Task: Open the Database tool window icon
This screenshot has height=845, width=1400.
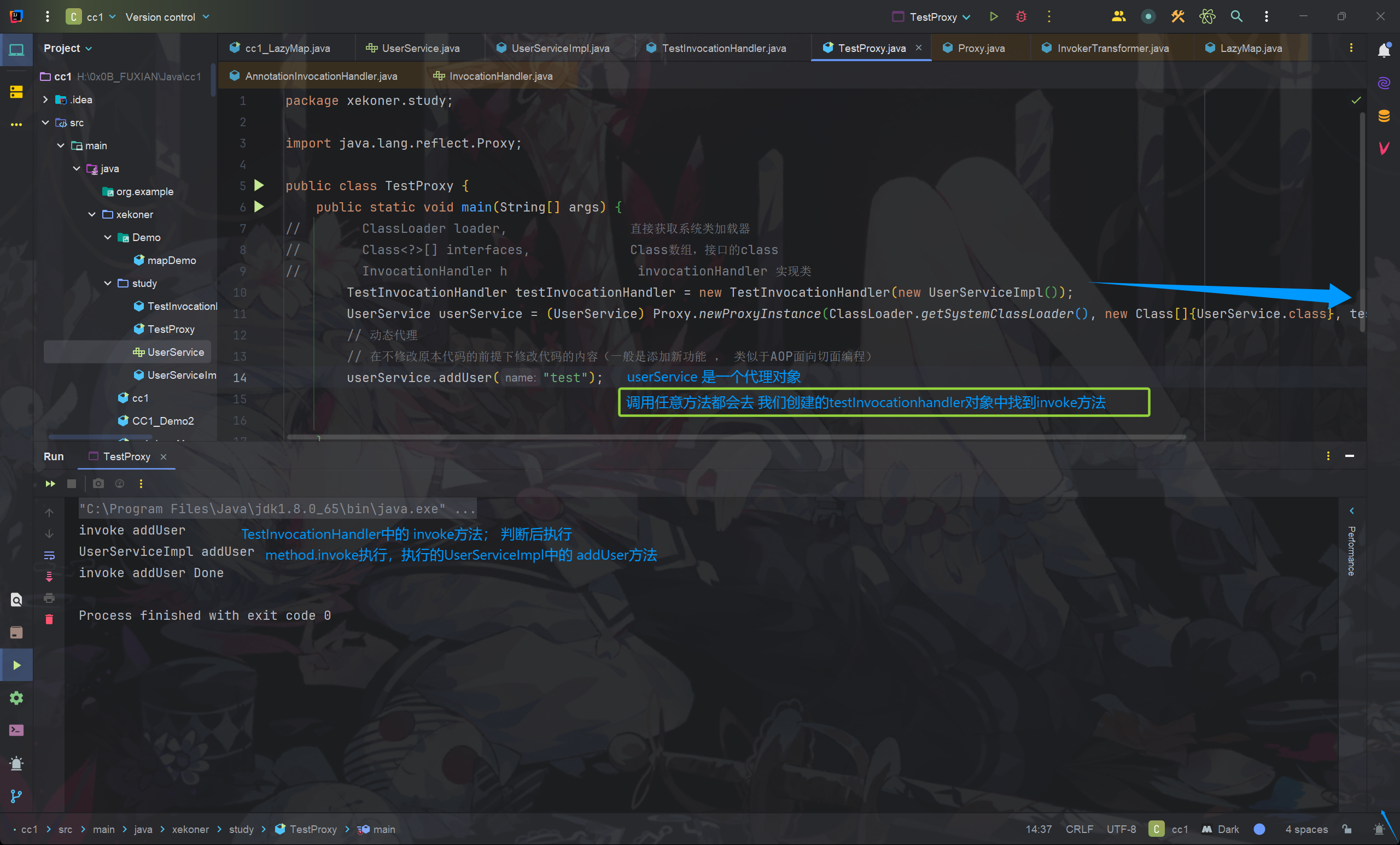Action: (1385, 116)
